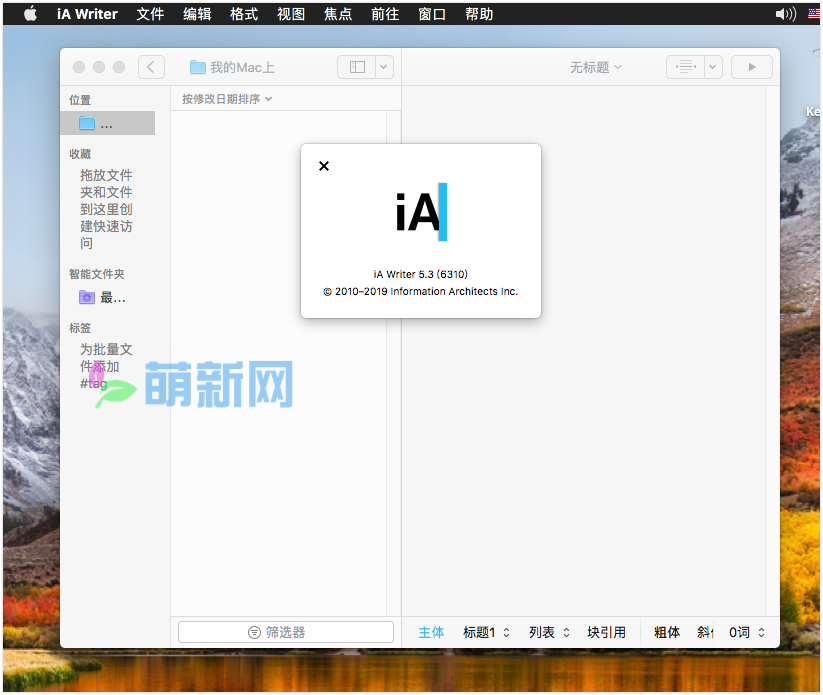The width and height of the screenshot is (823, 695).
Task: Open 按修改日期排序 sort dropdown
Action: coord(227,99)
